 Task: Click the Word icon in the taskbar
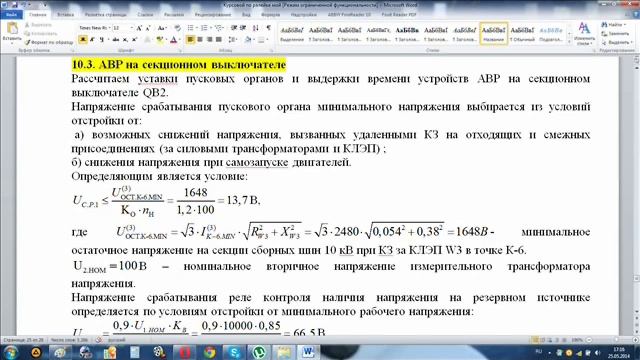click(308, 352)
